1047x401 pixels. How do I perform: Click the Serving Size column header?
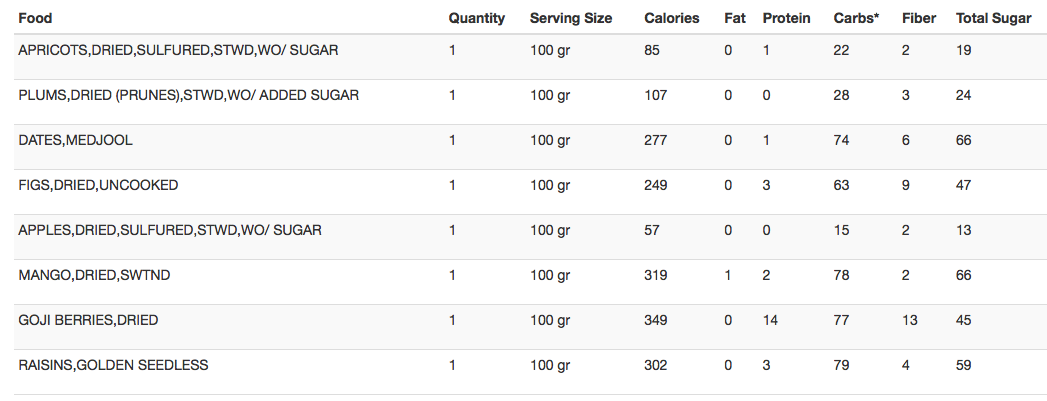(571, 19)
